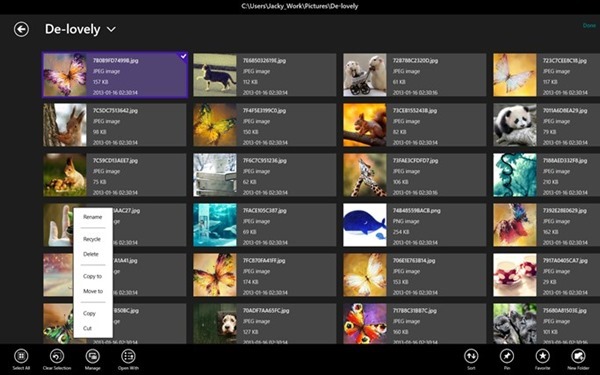Select the orange butterfly 174 KB thumbnail
The height and width of the screenshot is (375, 600).
[215, 275]
